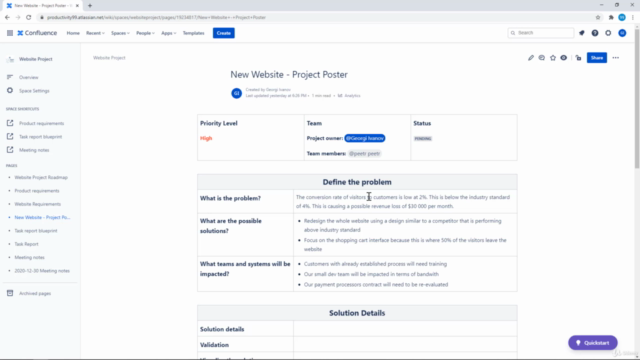The image size is (640, 360).
Task: Open Task Report page in sidebar
Action: click(26, 244)
